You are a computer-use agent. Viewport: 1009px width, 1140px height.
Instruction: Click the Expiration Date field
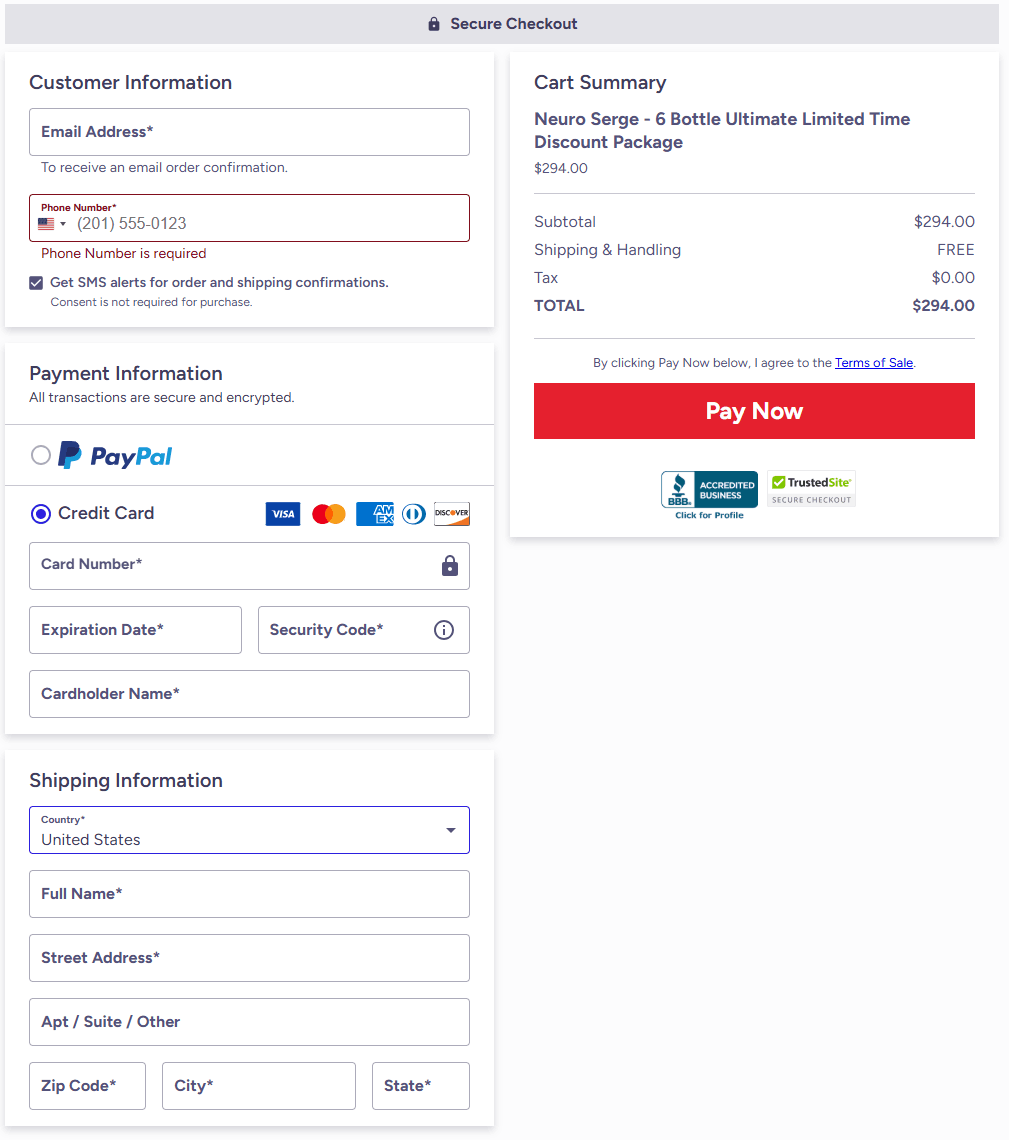tap(135, 630)
